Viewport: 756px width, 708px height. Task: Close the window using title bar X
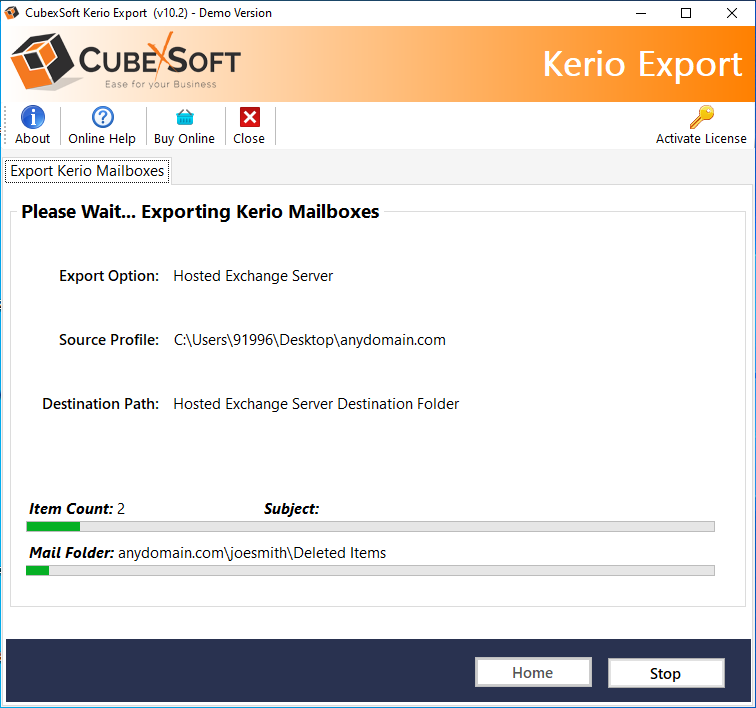[x=732, y=13]
